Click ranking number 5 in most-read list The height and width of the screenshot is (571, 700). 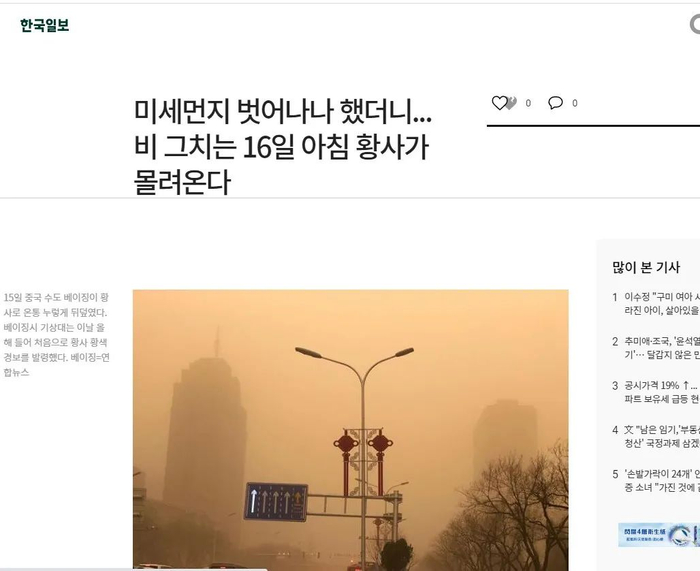coord(615,474)
